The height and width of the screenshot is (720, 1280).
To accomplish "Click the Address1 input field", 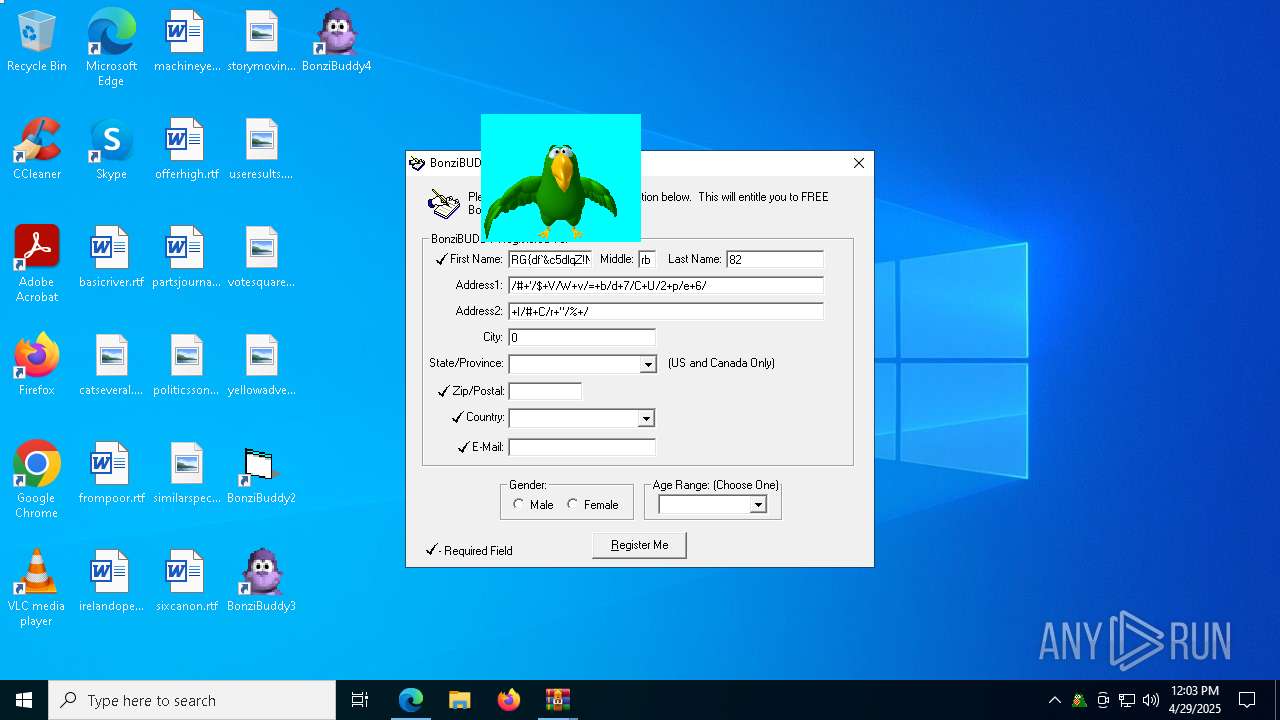I will 666,285.
